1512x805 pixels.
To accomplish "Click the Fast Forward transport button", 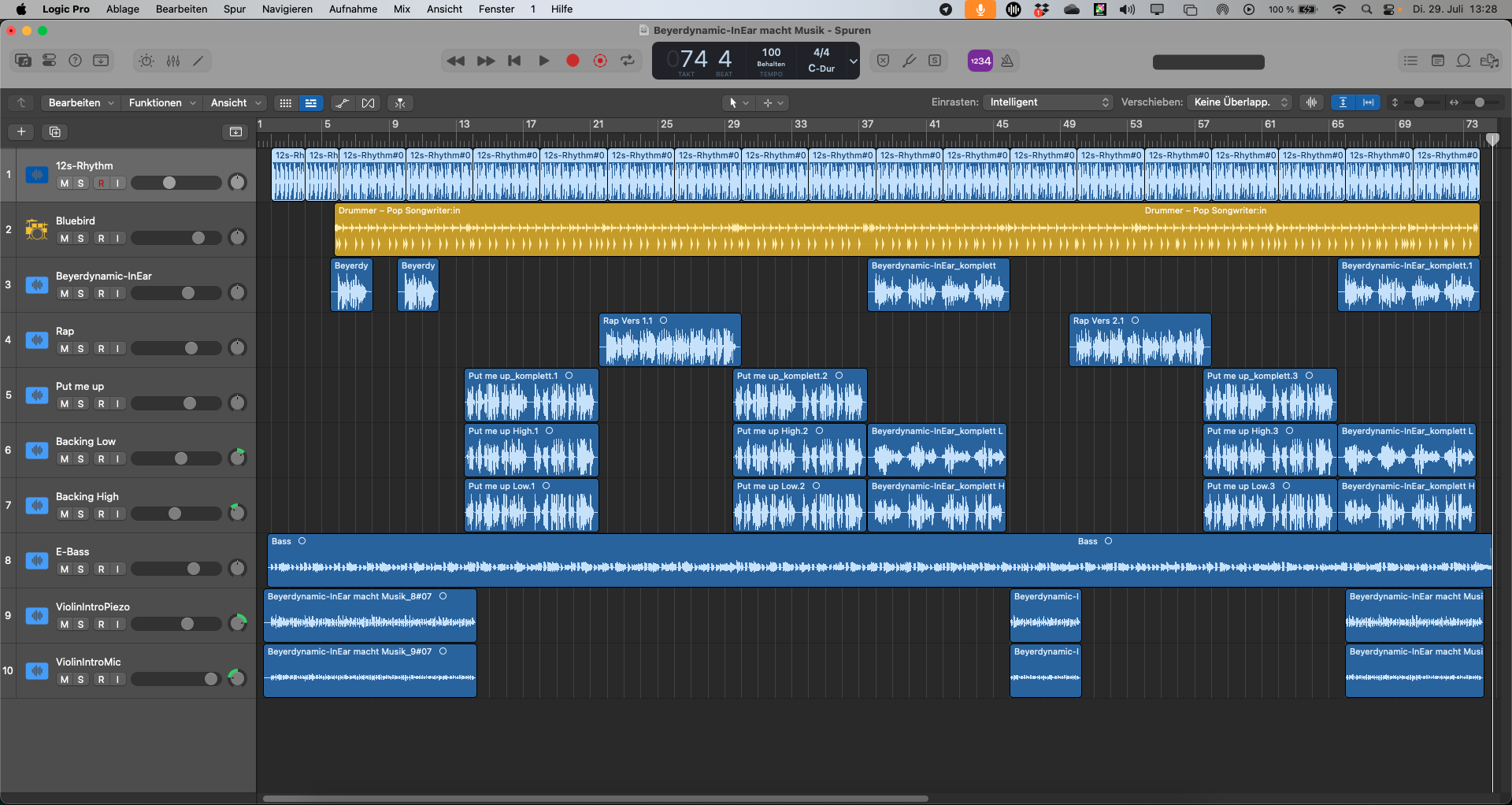I will coord(486,61).
